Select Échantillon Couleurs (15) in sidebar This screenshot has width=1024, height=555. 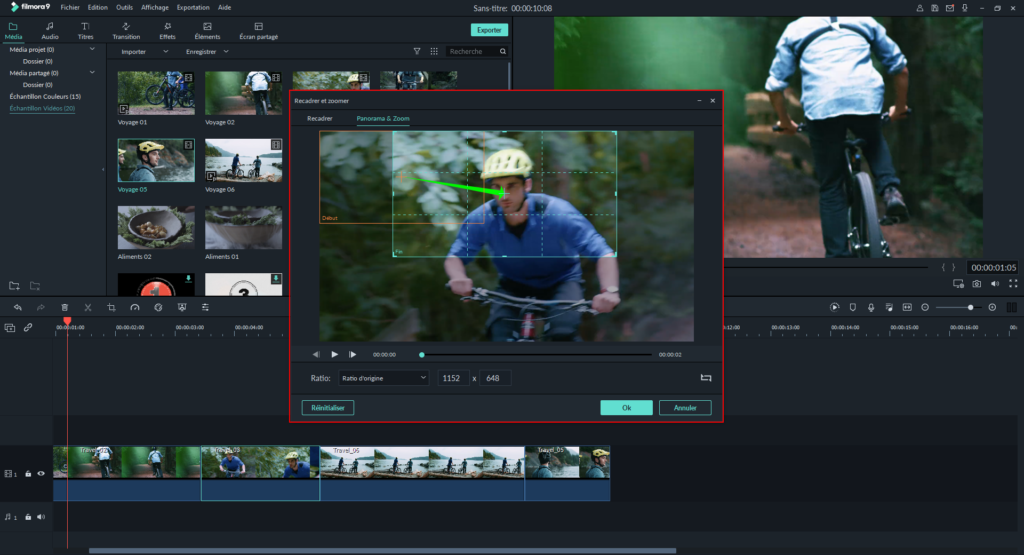[x=45, y=96]
